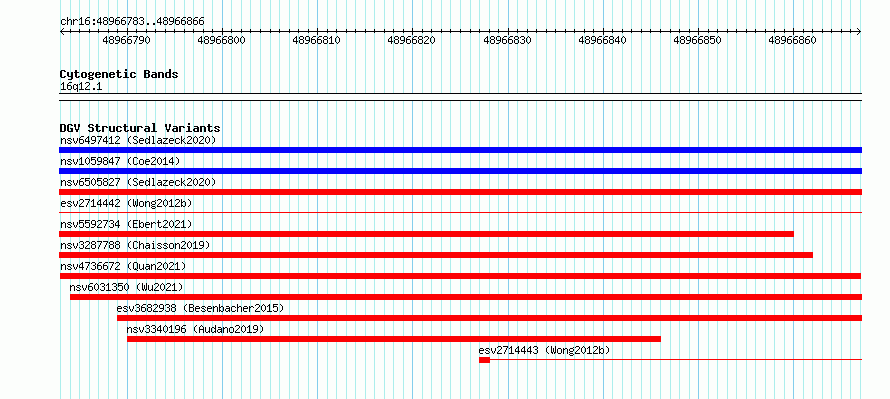
Task: Click the nsv4736672 (Quan2021) label
Action: click(123, 266)
